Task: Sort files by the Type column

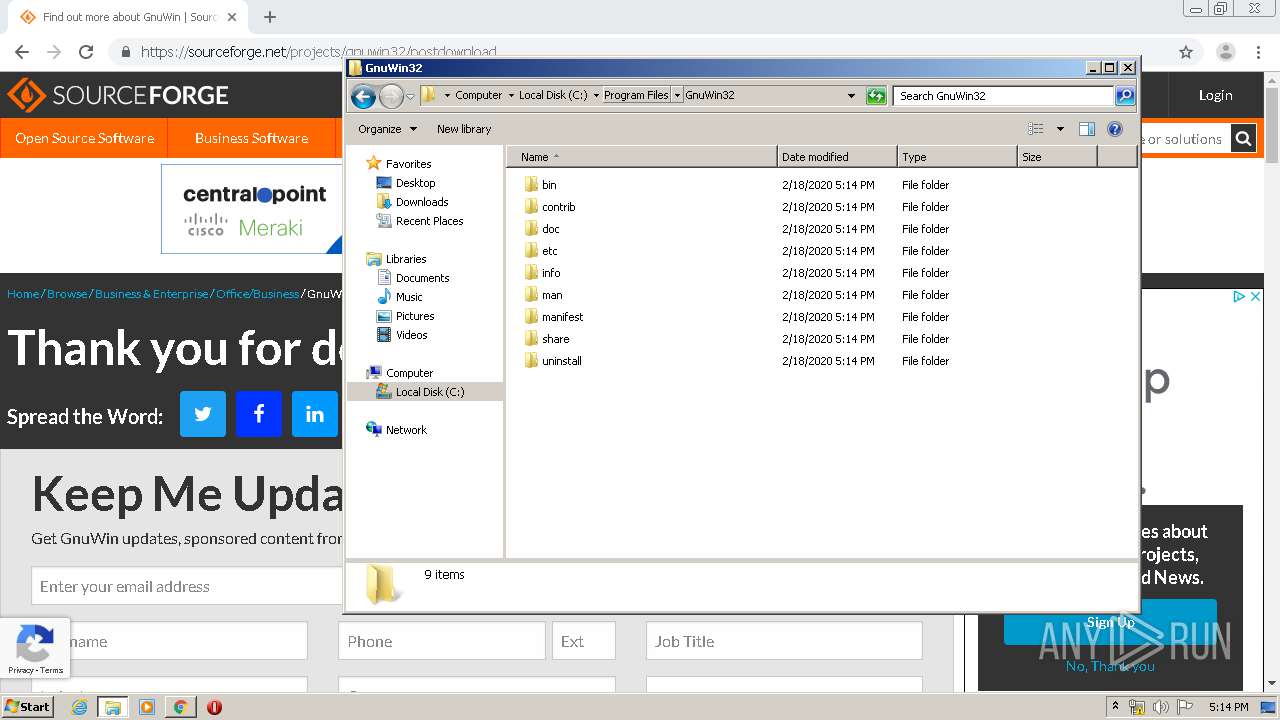Action: 957,157
